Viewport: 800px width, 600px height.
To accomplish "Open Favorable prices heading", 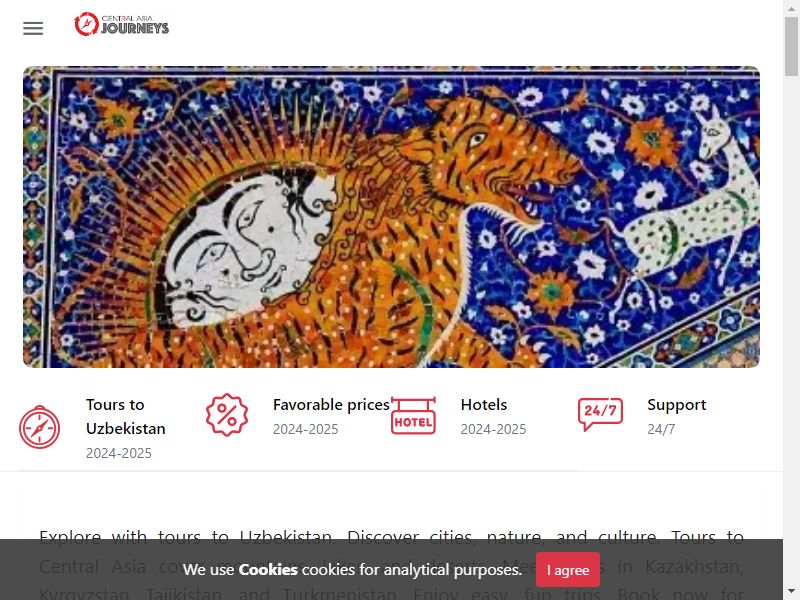I will pos(331,405).
